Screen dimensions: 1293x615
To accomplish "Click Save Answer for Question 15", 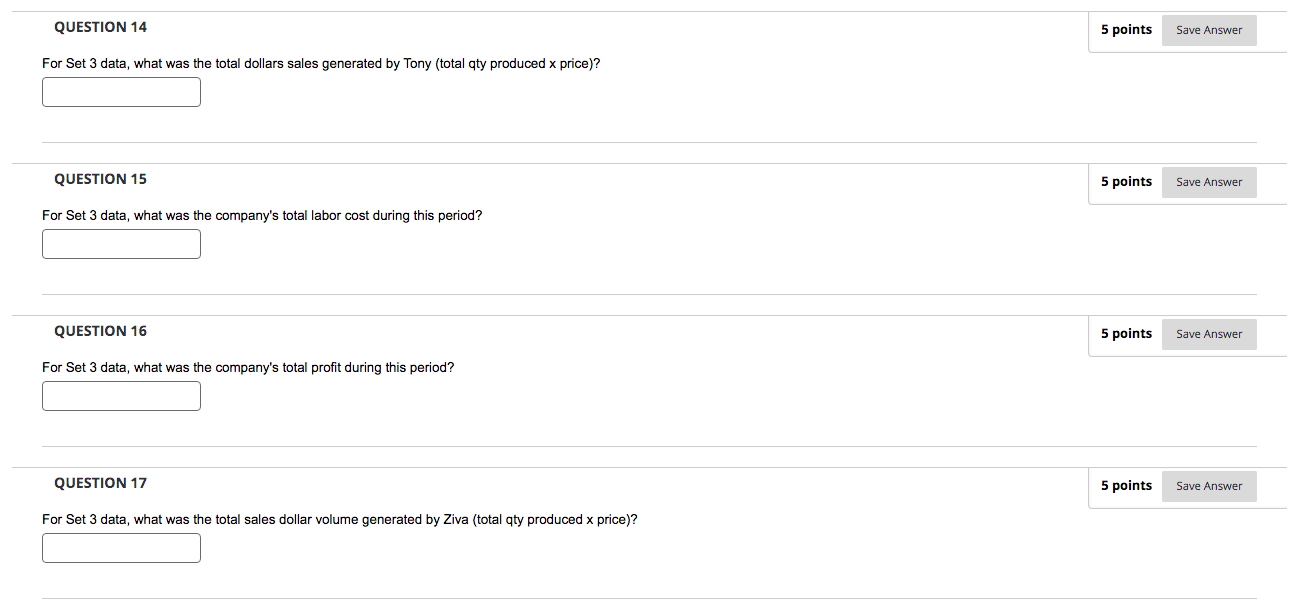I will [x=1208, y=182].
